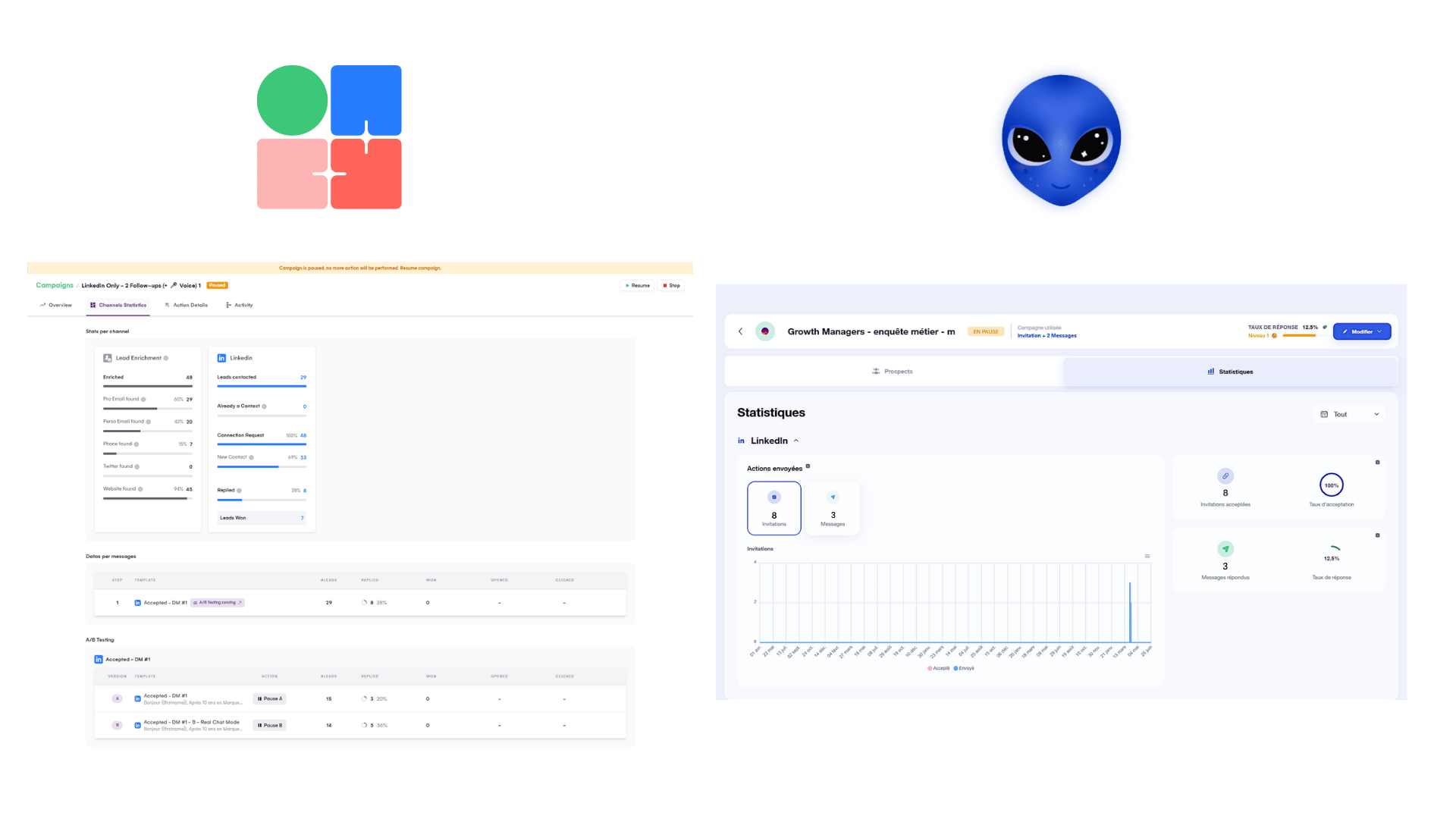Select the 8 Invitations card
This screenshot has width=1456, height=819.
pos(774,508)
